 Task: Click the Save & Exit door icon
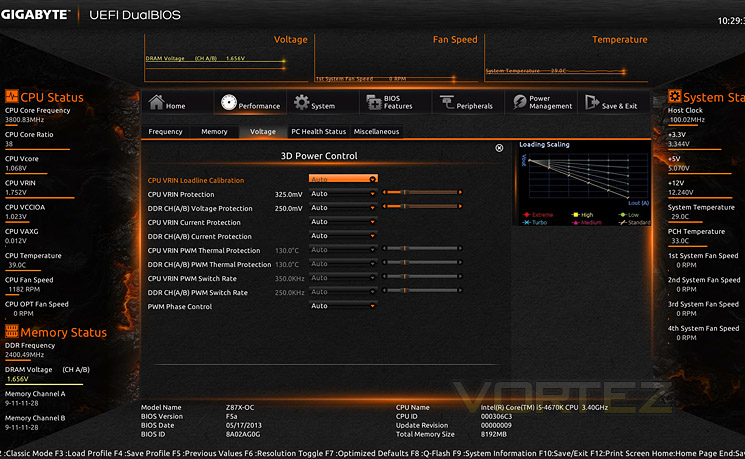point(592,102)
